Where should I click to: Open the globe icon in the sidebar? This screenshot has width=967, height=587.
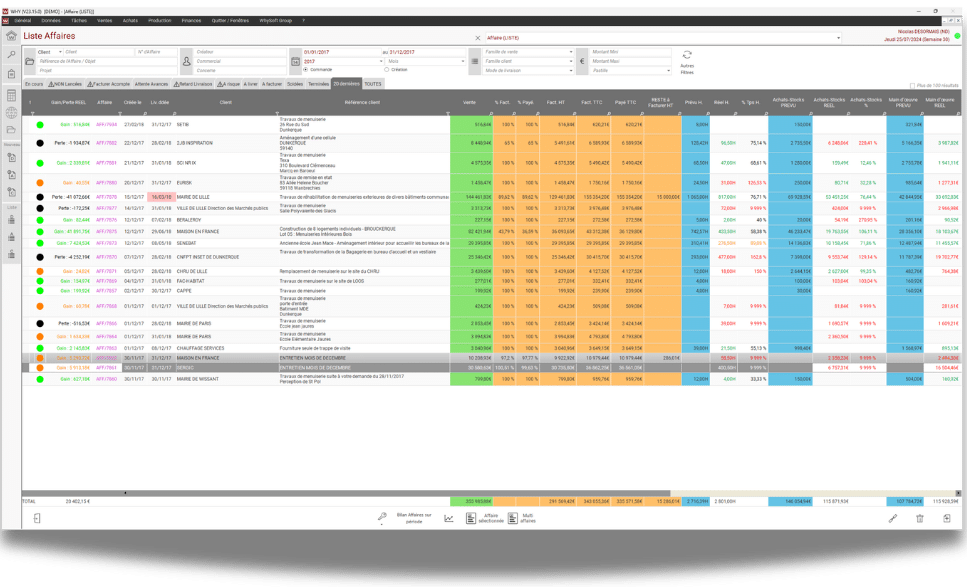pos(11,113)
